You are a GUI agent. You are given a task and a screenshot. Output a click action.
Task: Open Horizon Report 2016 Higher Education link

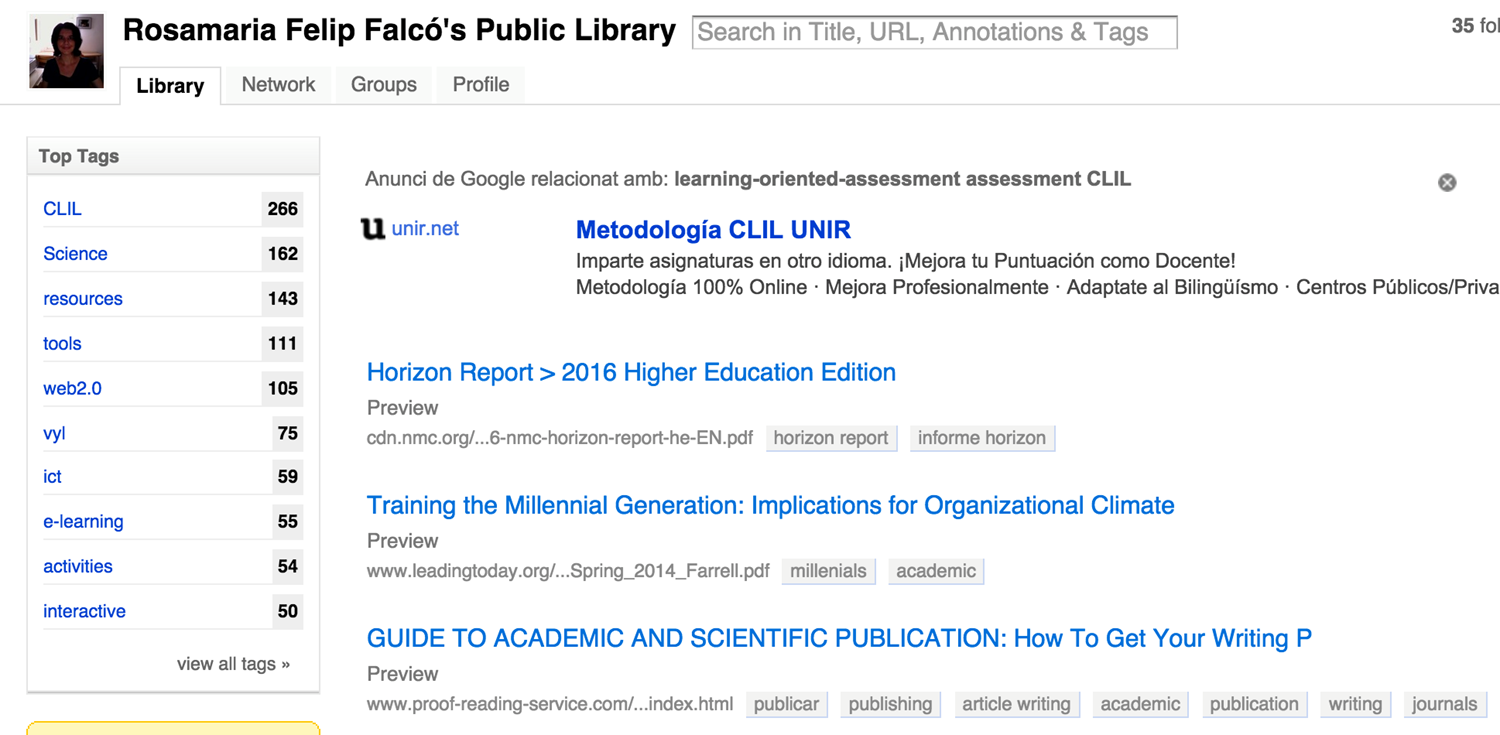[631, 373]
